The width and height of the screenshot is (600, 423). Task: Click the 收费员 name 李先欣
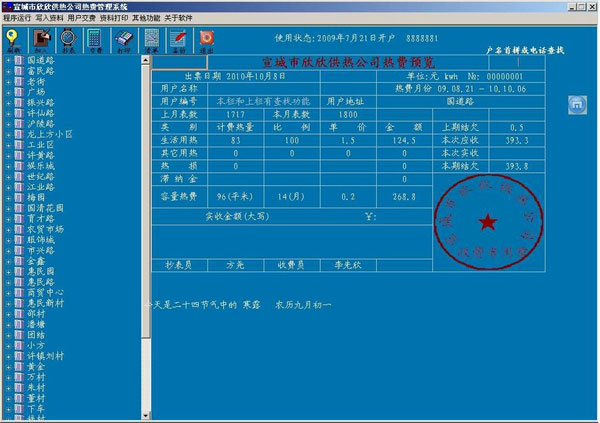click(348, 265)
